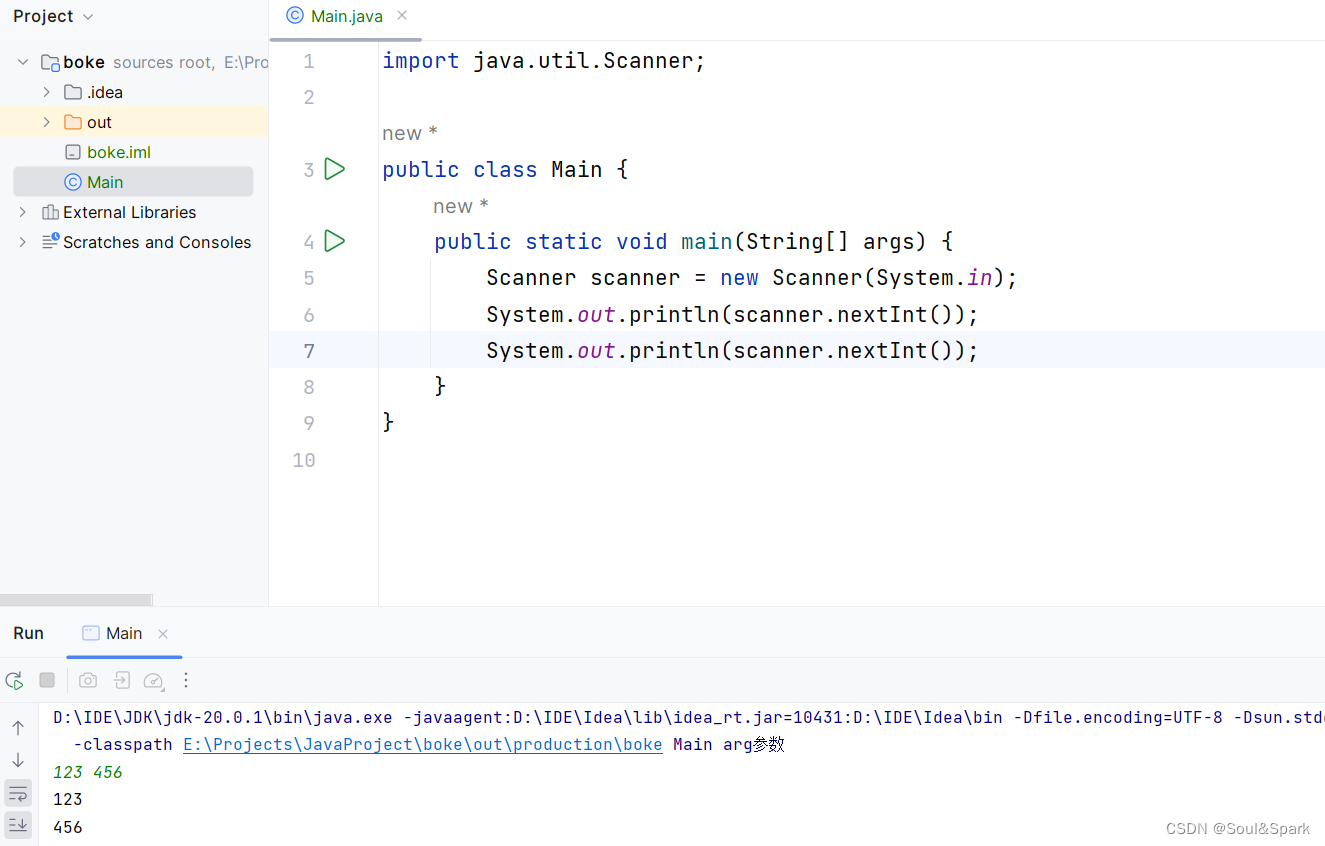Rerun the Main application

[x=14, y=680]
